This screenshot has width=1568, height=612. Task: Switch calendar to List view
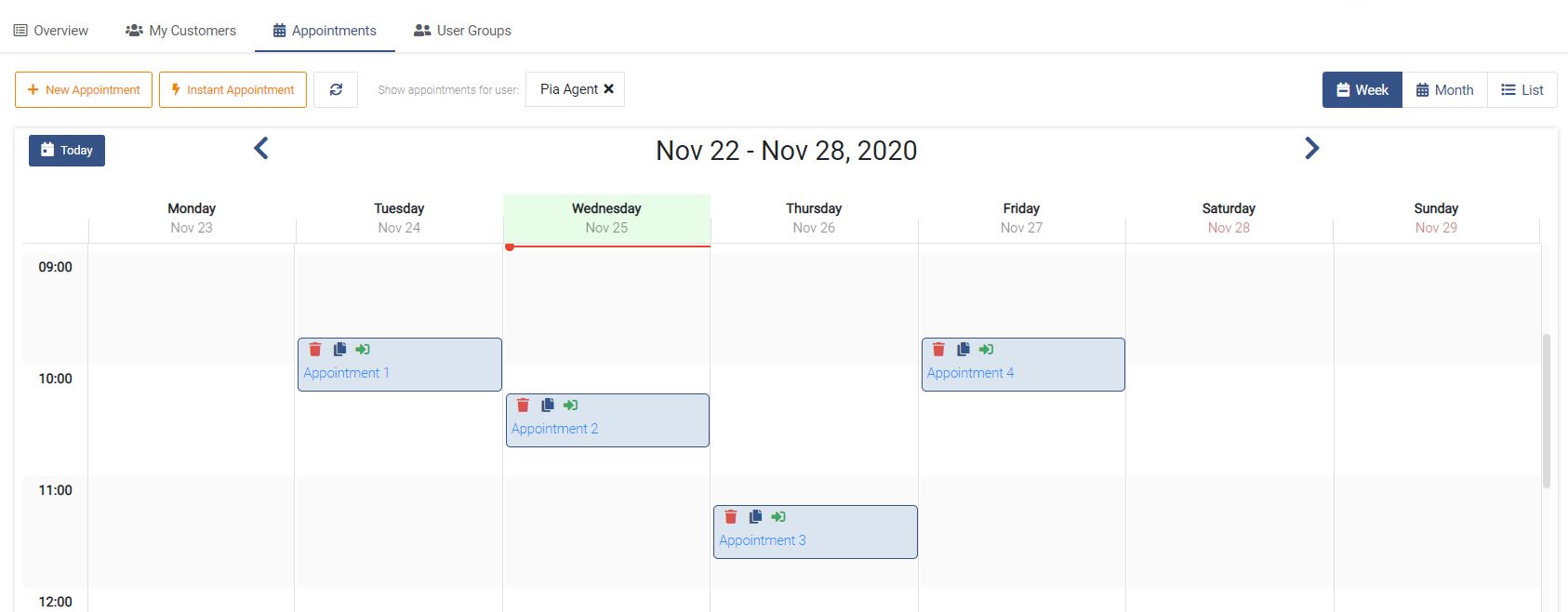coord(1522,90)
